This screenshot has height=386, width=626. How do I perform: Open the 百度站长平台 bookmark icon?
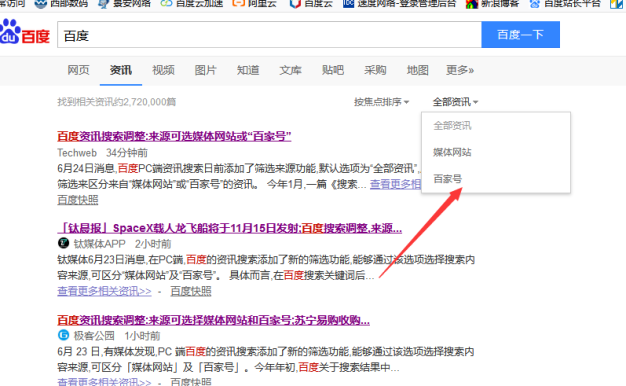click(535, 4)
